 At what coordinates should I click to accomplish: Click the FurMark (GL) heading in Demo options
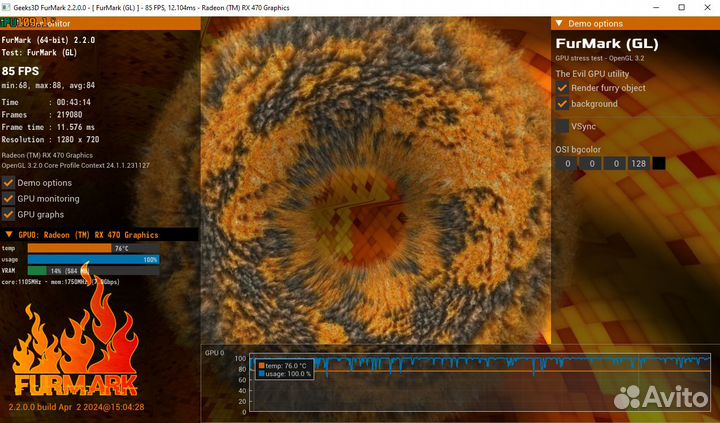pyautogui.click(x=607, y=44)
